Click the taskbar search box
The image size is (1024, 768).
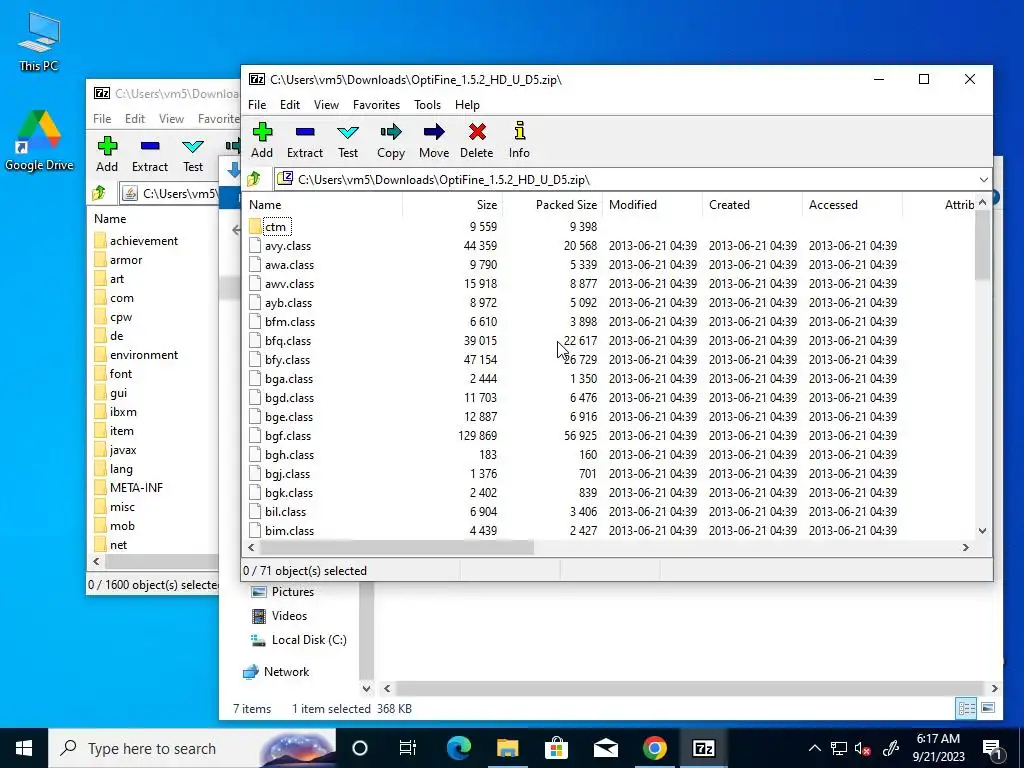pos(192,748)
